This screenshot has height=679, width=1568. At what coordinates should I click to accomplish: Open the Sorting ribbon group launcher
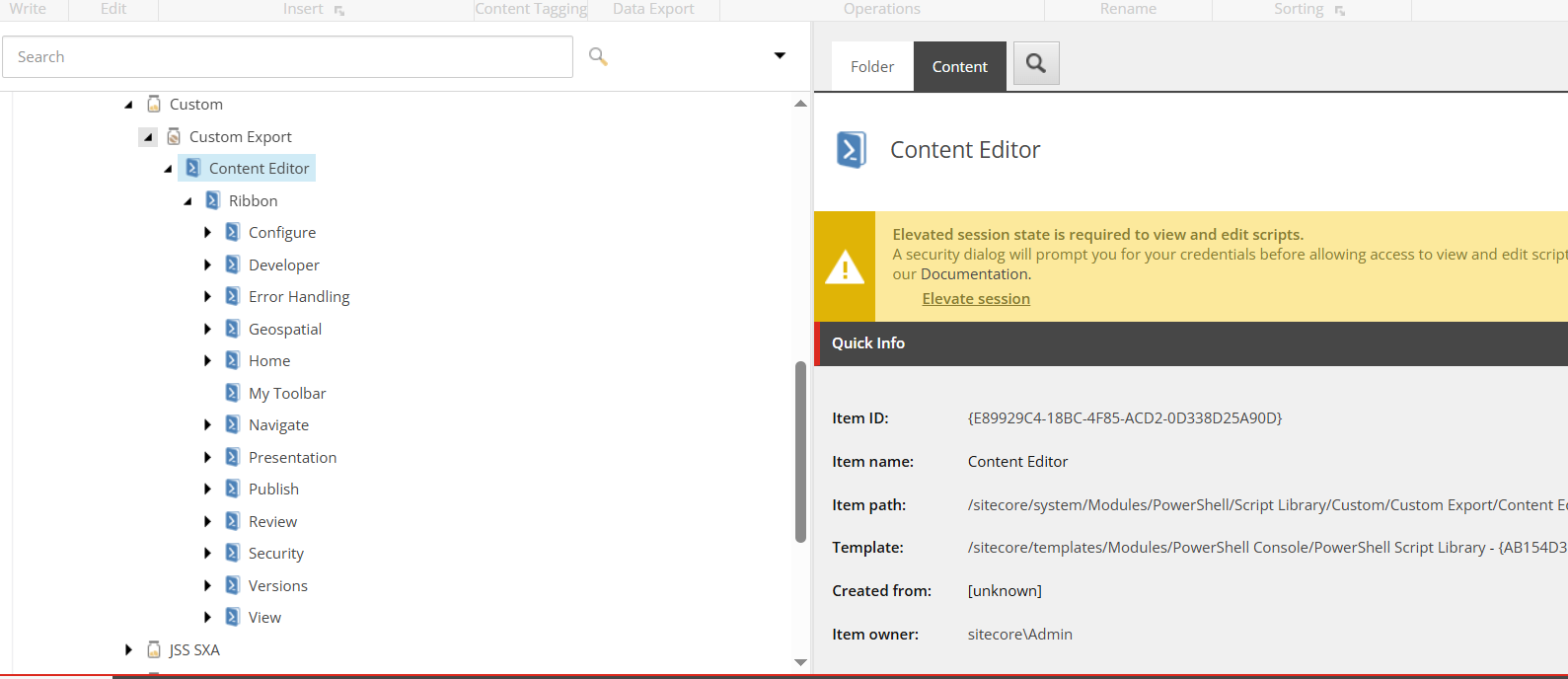coord(1340,11)
